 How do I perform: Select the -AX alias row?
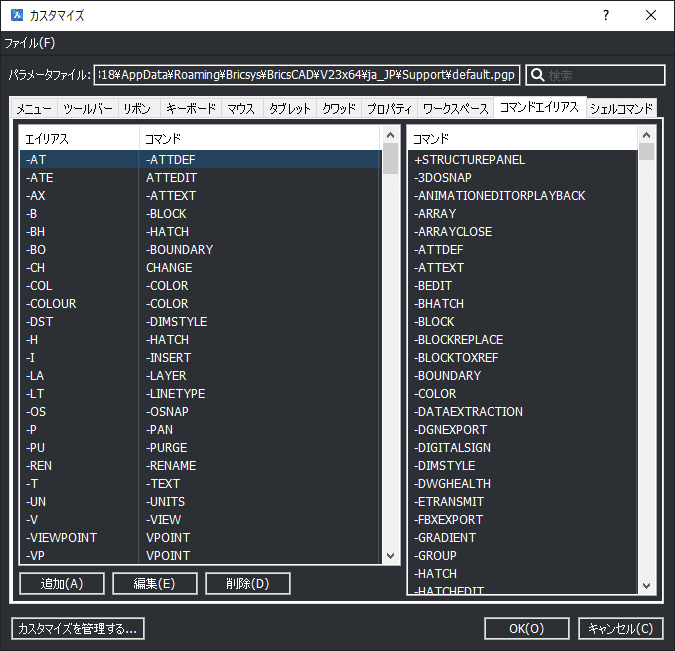[200, 195]
